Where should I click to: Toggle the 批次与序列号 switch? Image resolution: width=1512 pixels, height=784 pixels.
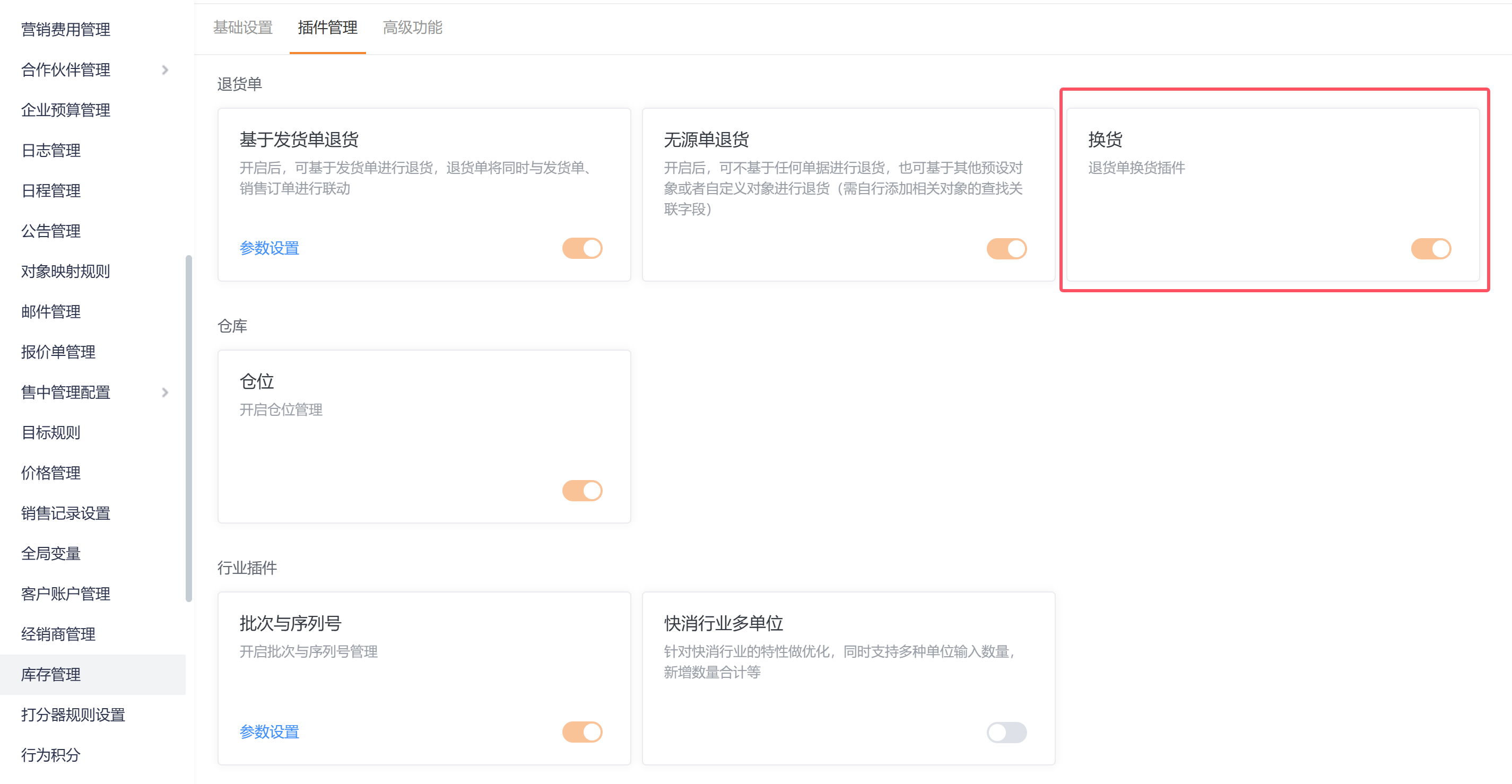pos(581,732)
